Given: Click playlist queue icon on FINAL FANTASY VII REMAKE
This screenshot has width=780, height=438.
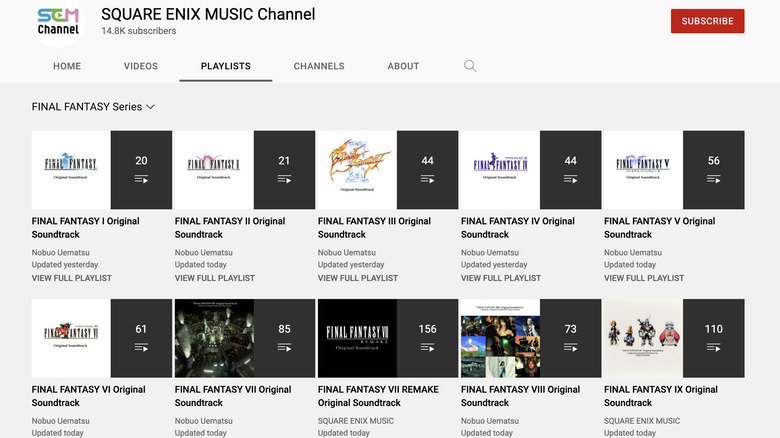Looking at the screenshot, I should (427, 347).
